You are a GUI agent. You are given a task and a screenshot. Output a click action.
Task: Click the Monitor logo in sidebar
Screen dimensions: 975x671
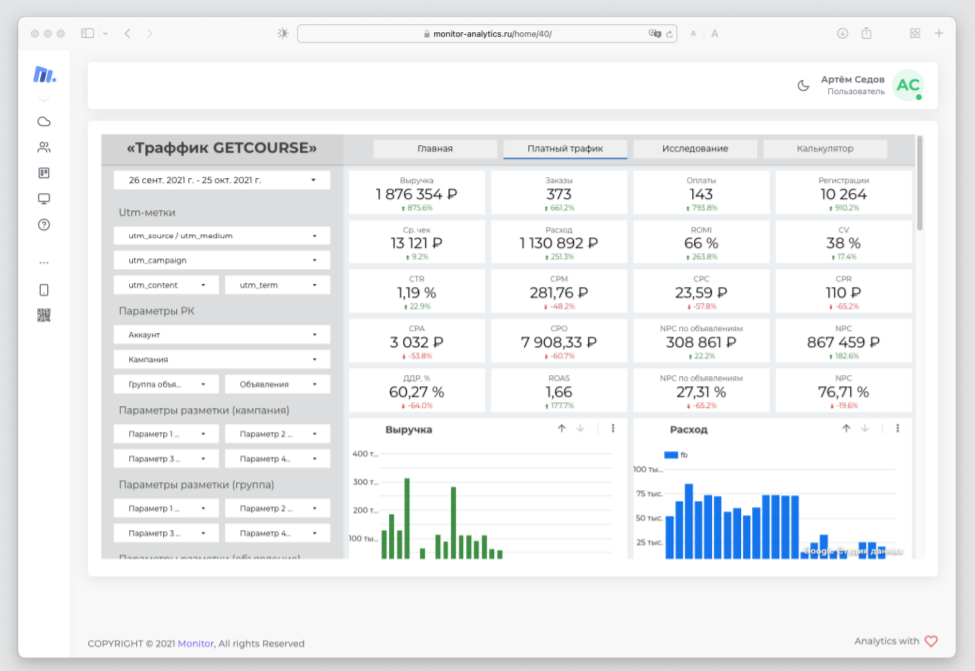click(x=44, y=75)
